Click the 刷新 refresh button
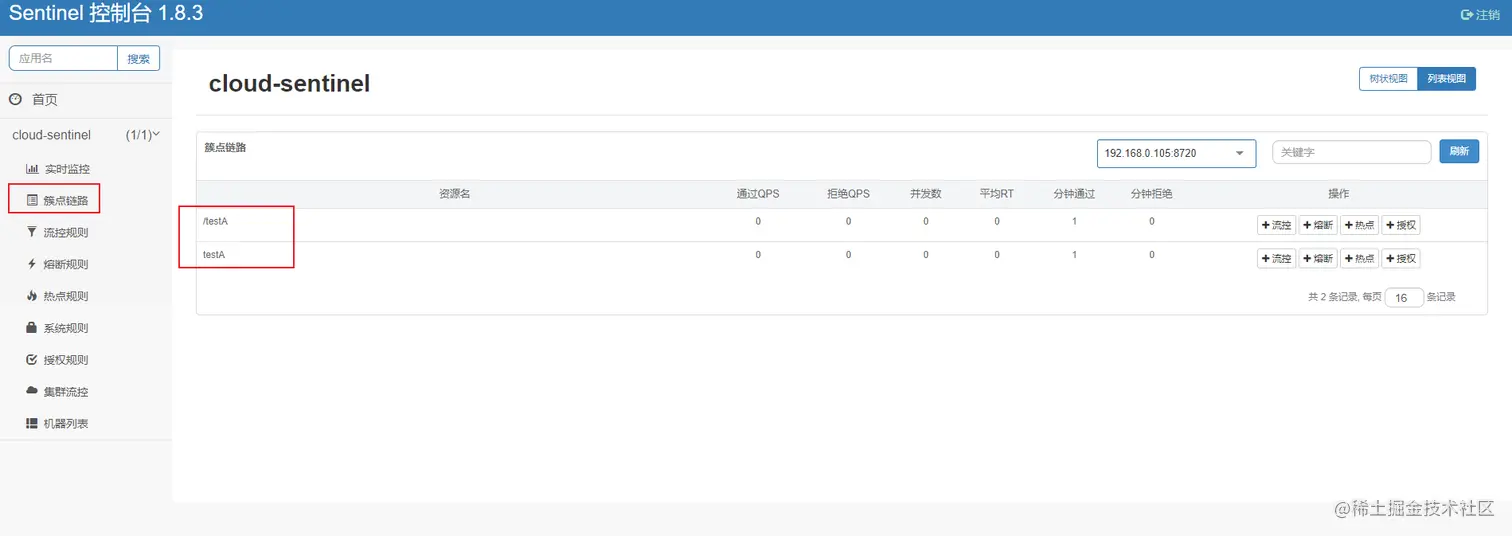 click(1459, 151)
